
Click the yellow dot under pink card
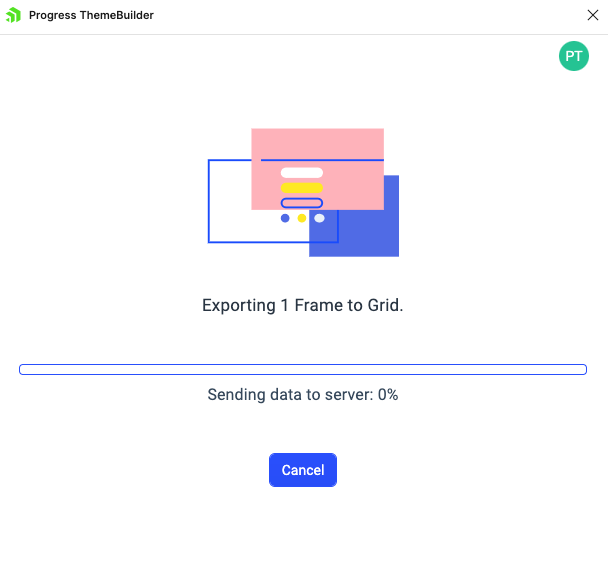click(x=302, y=218)
